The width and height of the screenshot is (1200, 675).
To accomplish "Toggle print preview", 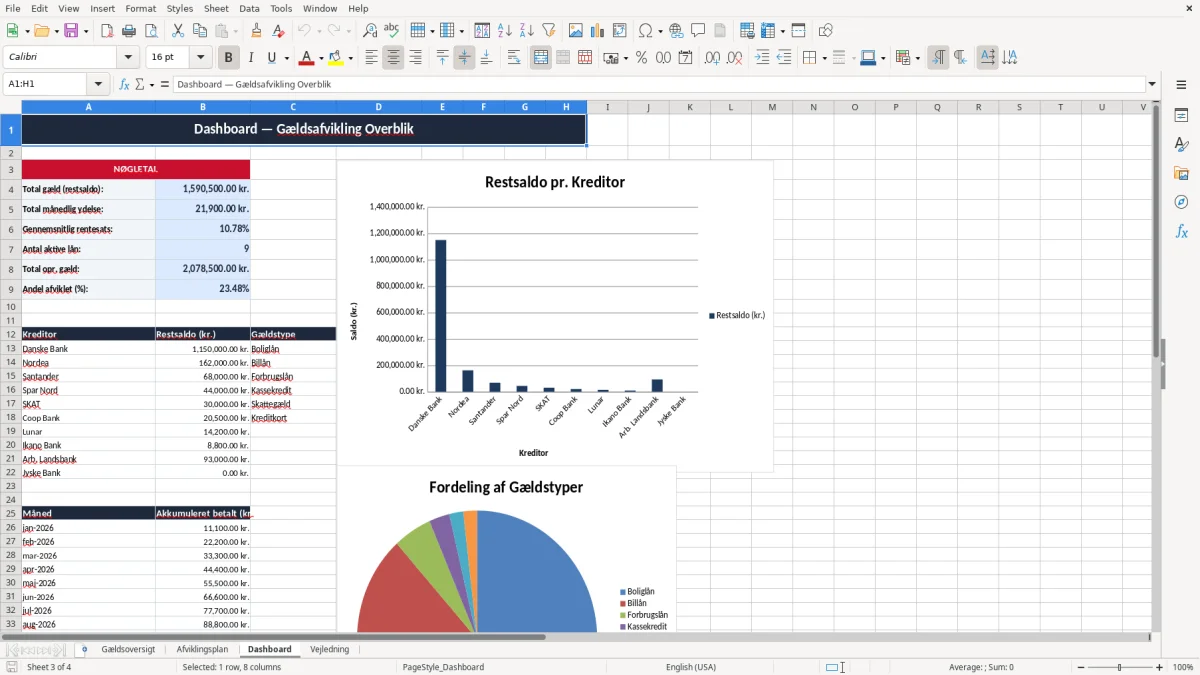I will tap(151, 31).
